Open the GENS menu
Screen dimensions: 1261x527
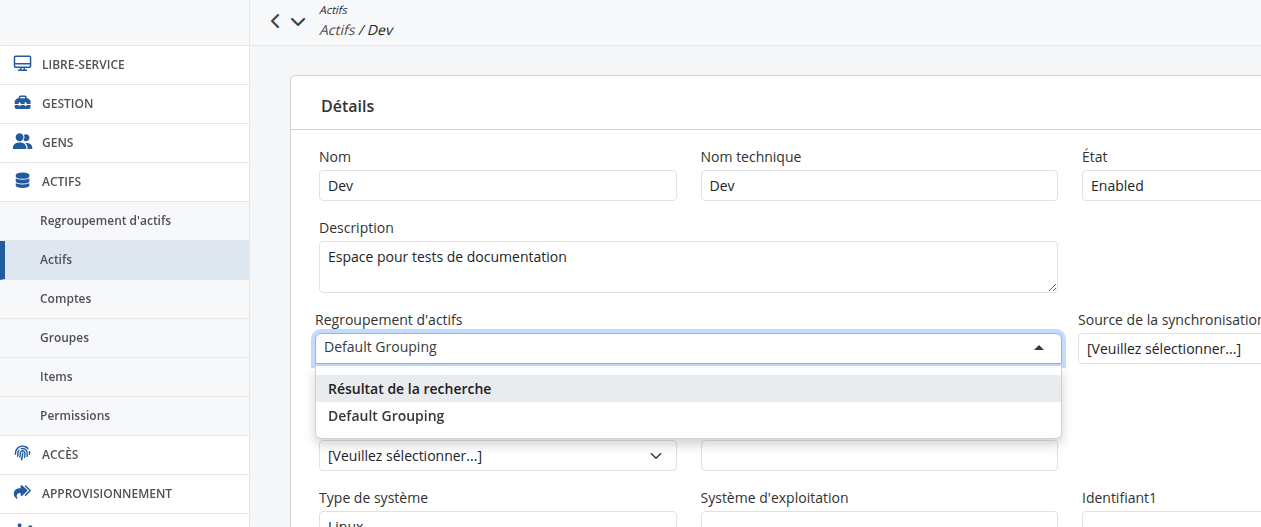(124, 142)
